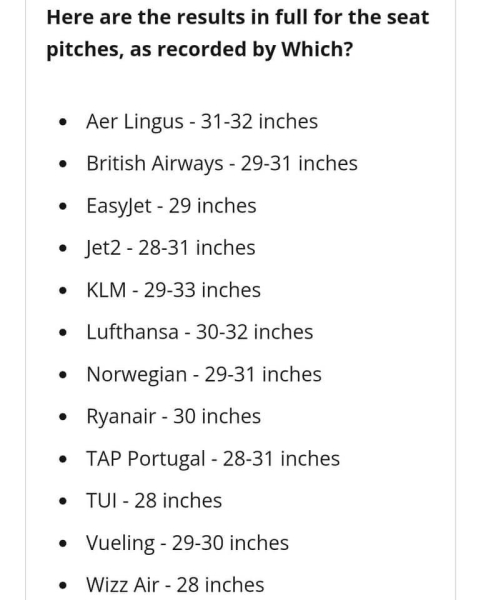
Task: Click the Jet2 28-31 inches entry
Action: tap(170, 248)
